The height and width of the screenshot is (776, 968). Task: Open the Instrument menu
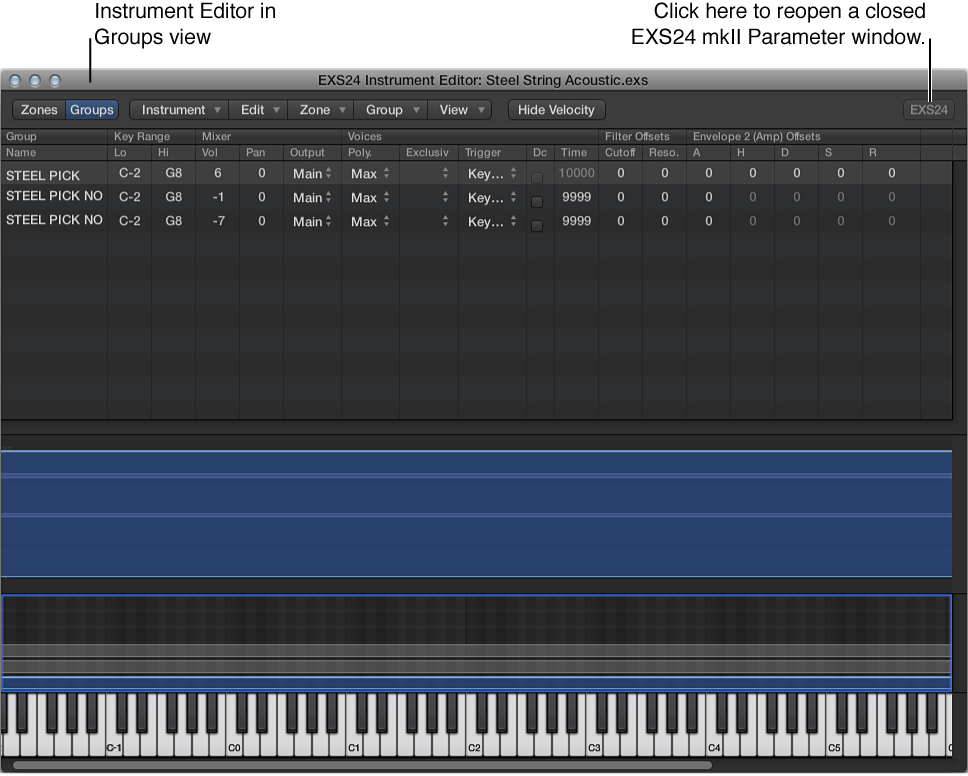coord(178,110)
